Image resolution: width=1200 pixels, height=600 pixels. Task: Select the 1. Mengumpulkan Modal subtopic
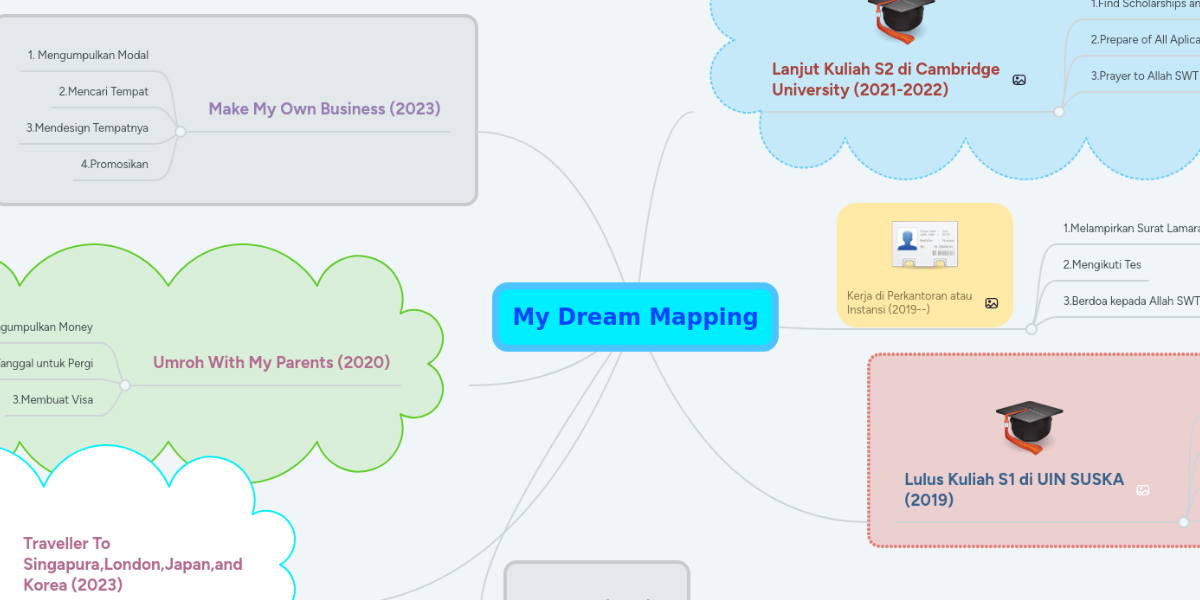point(88,55)
